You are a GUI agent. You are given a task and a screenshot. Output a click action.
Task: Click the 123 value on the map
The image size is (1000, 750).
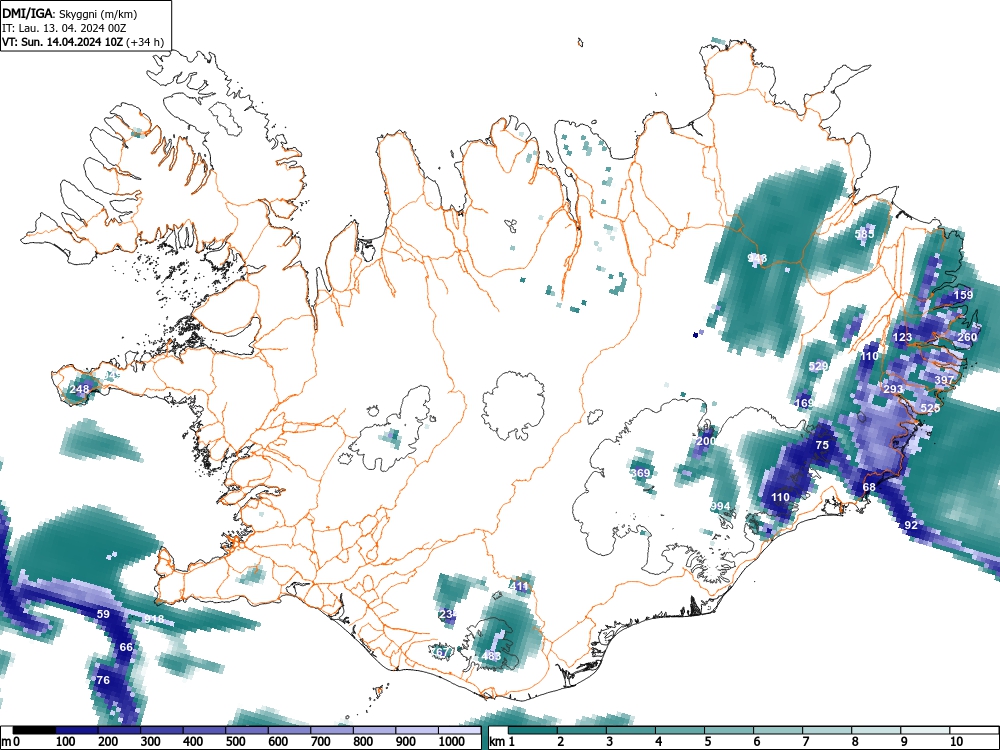point(902,337)
